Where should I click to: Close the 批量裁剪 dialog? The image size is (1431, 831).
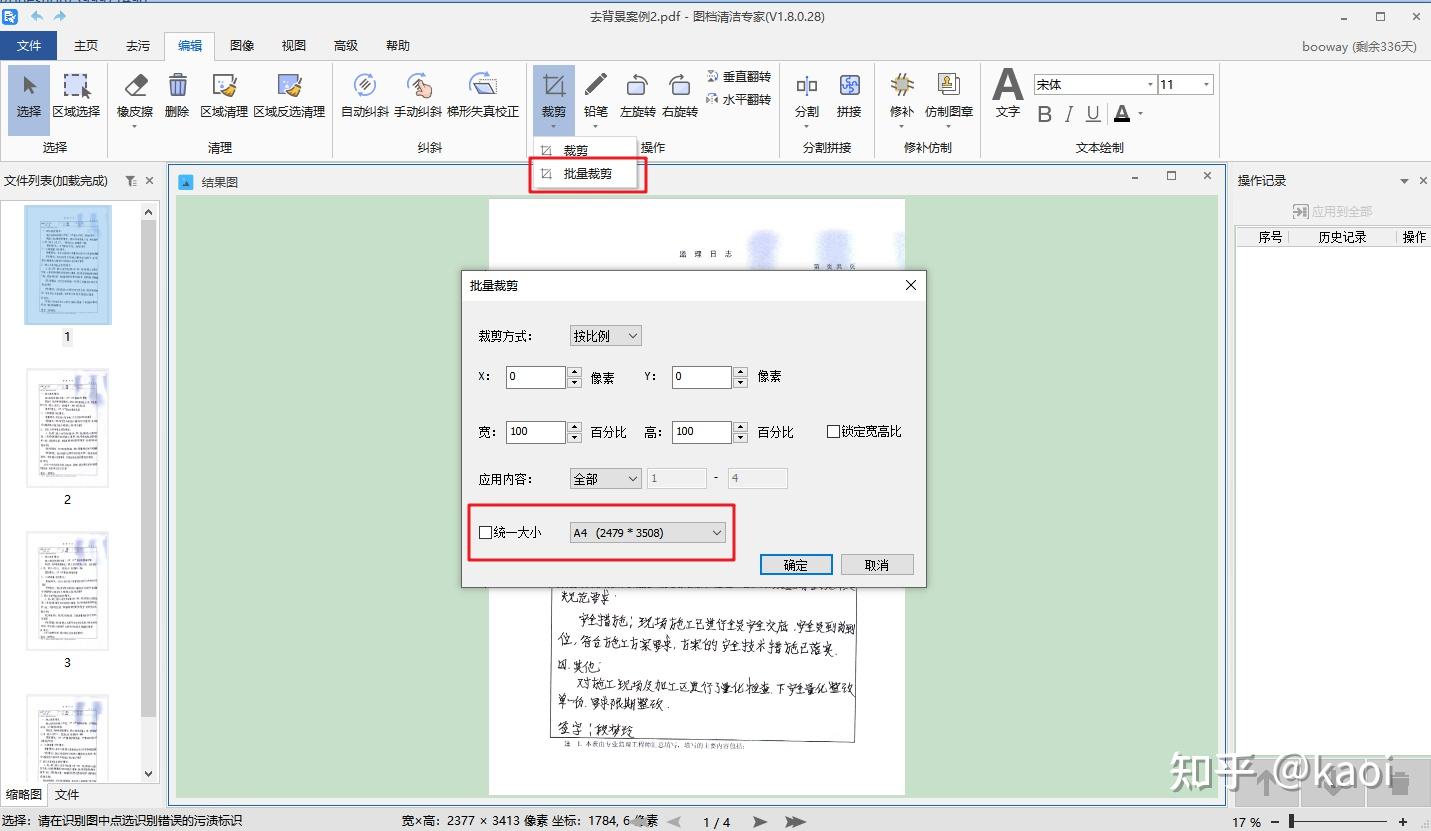[x=910, y=286]
